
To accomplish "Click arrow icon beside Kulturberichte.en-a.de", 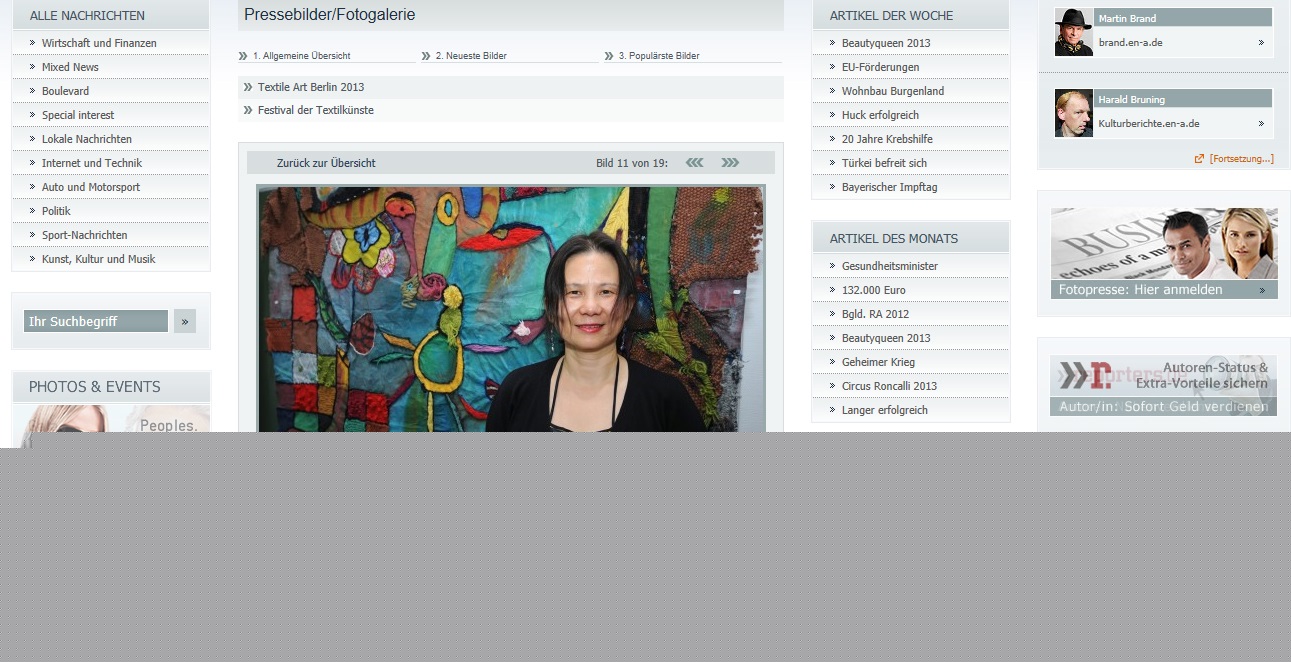I will [1261, 123].
